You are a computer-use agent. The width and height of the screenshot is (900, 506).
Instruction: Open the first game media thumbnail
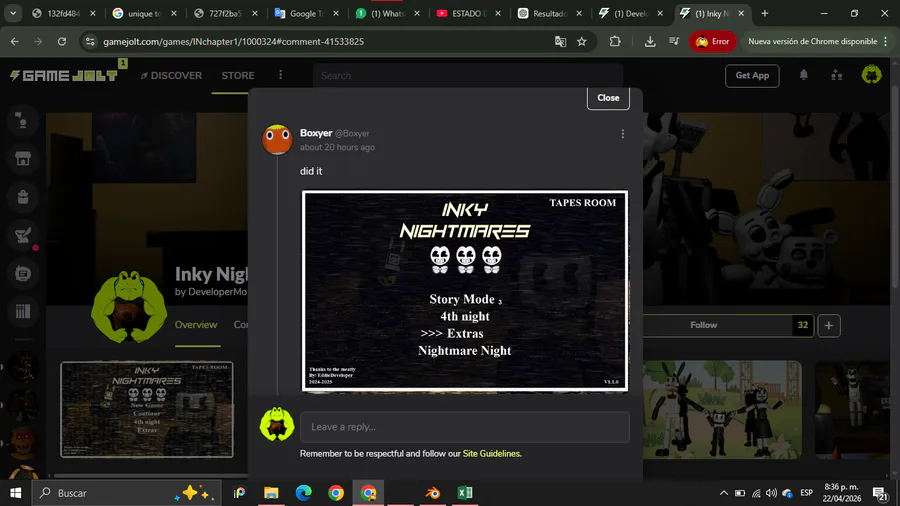(x=147, y=409)
